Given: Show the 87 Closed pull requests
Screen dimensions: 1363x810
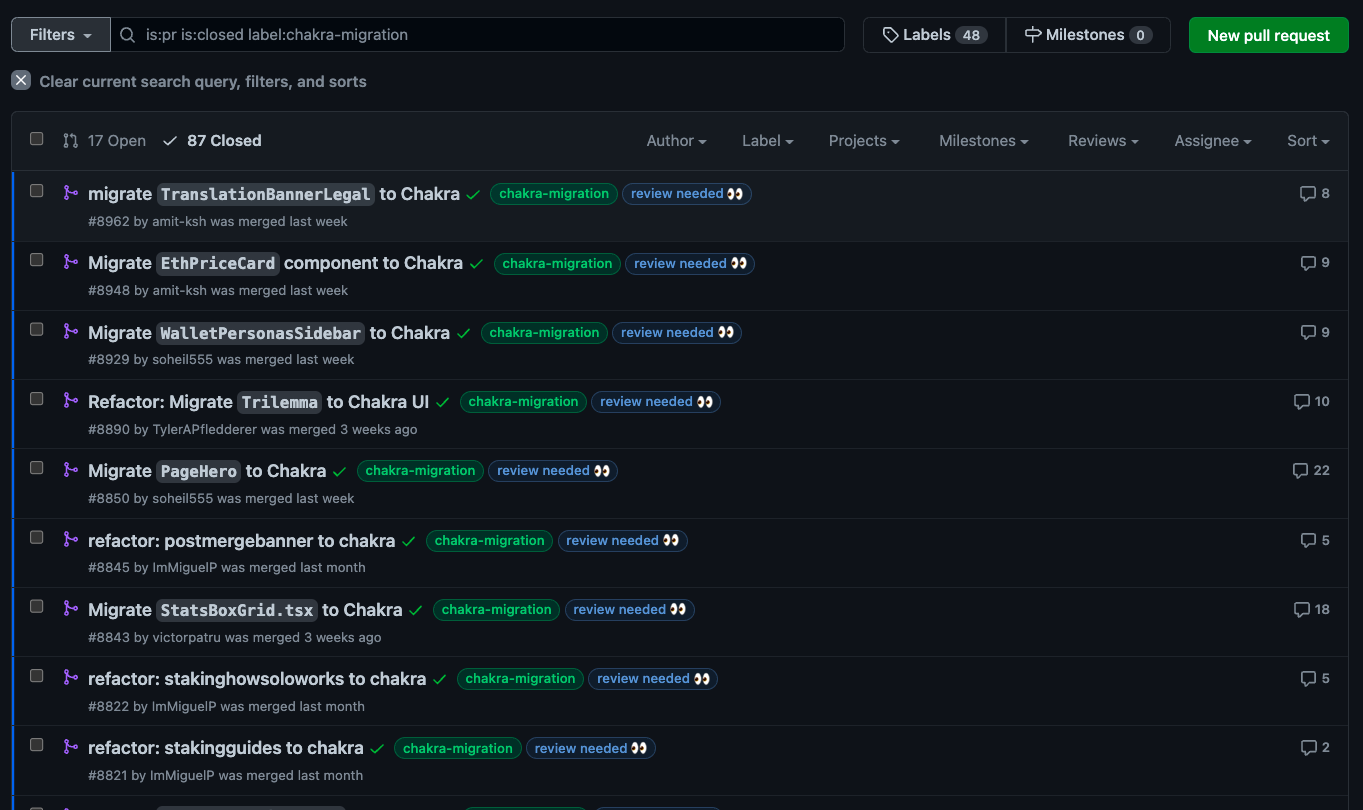Looking at the screenshot, I should click(x=213, y=141).
